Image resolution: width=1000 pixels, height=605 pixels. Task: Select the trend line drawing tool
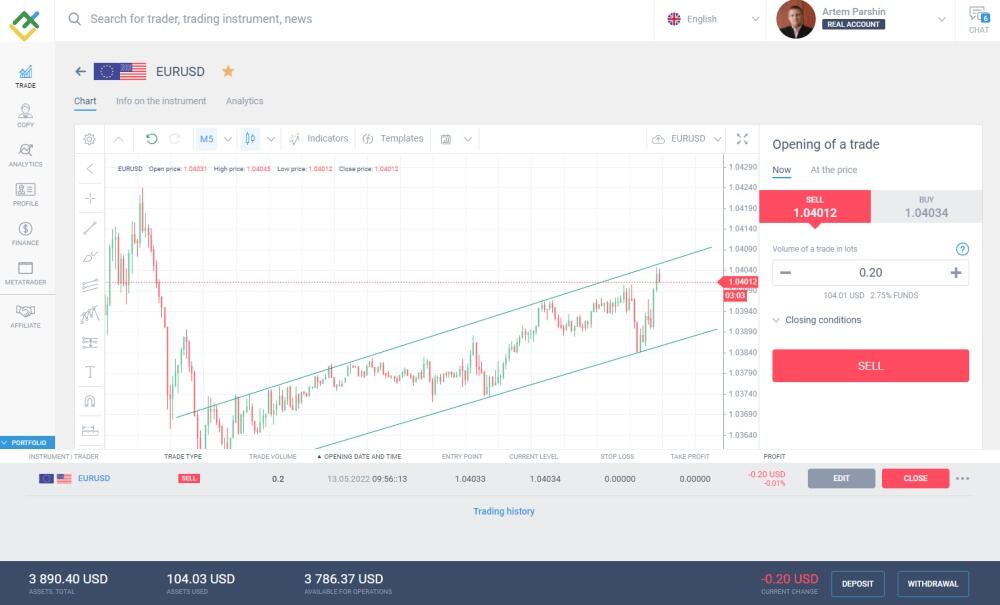90,228
